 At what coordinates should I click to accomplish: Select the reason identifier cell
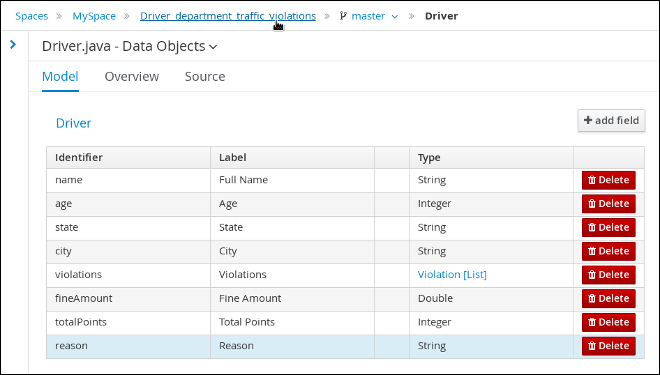(128, 346)
